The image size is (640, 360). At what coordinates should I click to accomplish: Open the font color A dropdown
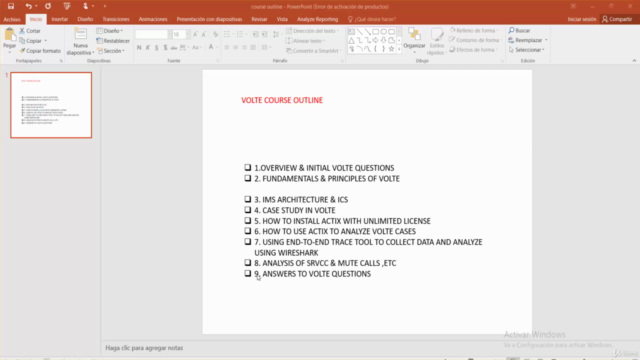[217, 48]
